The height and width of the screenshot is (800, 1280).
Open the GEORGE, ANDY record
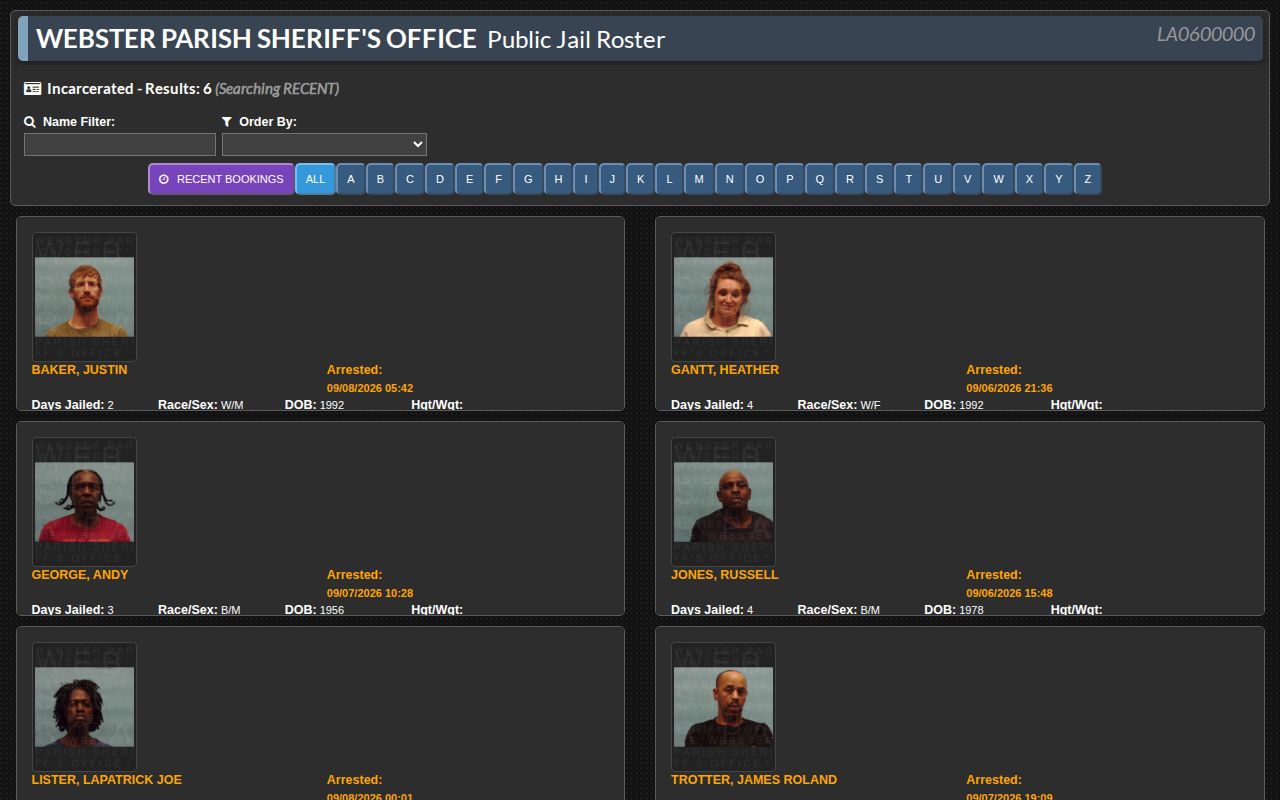click(80, 575)
